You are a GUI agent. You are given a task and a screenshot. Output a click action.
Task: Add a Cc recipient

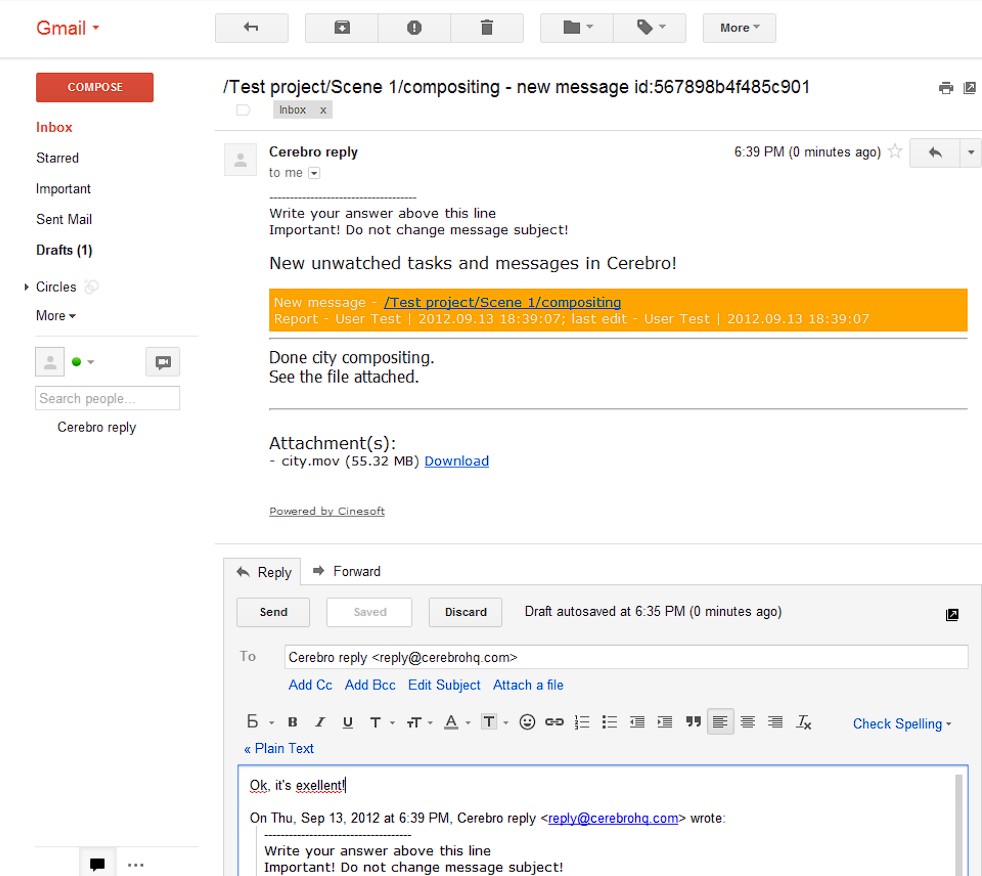(310, 685)
